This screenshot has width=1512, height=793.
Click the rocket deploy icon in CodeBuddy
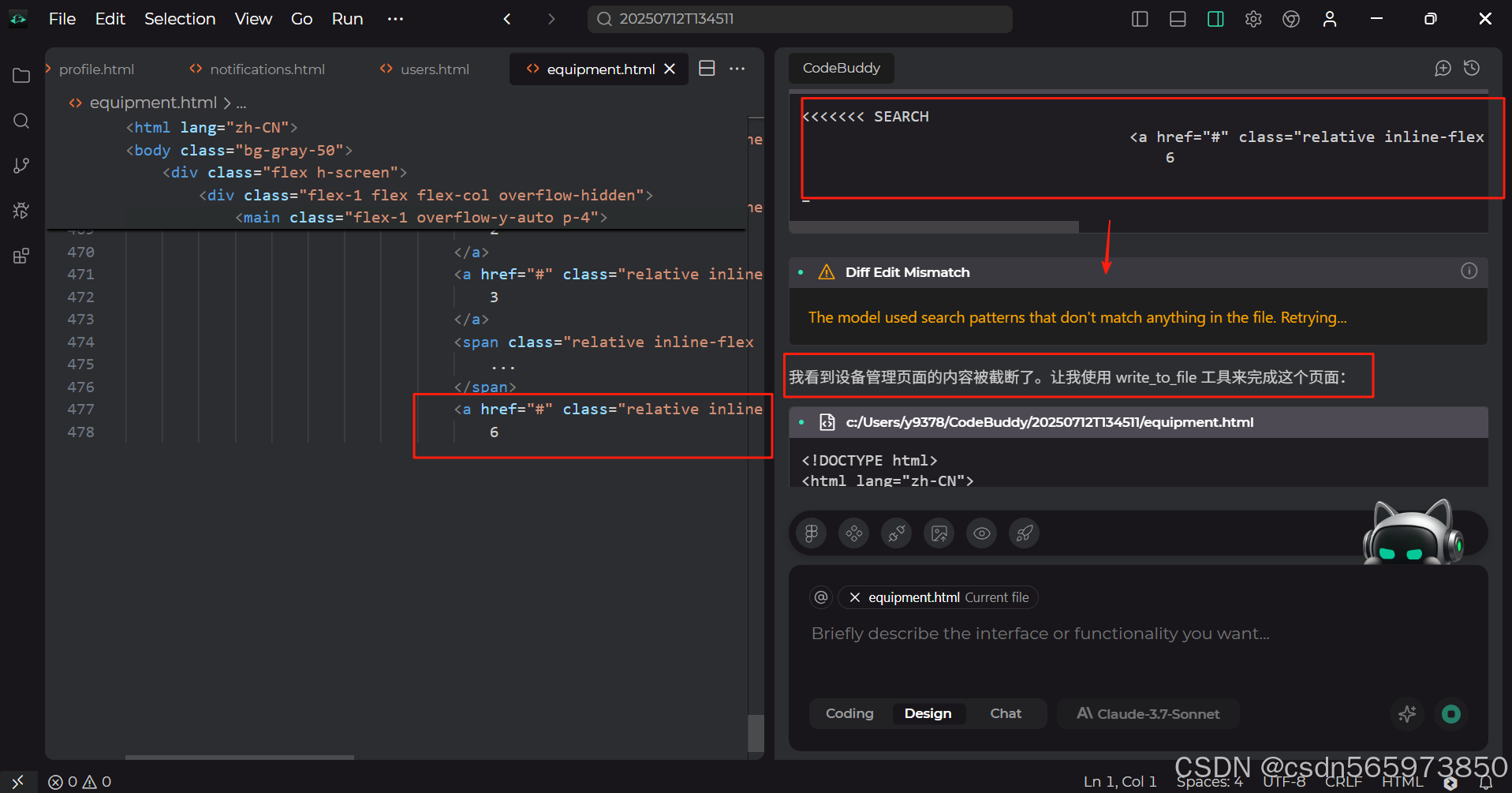click(x=1025, y=533)
